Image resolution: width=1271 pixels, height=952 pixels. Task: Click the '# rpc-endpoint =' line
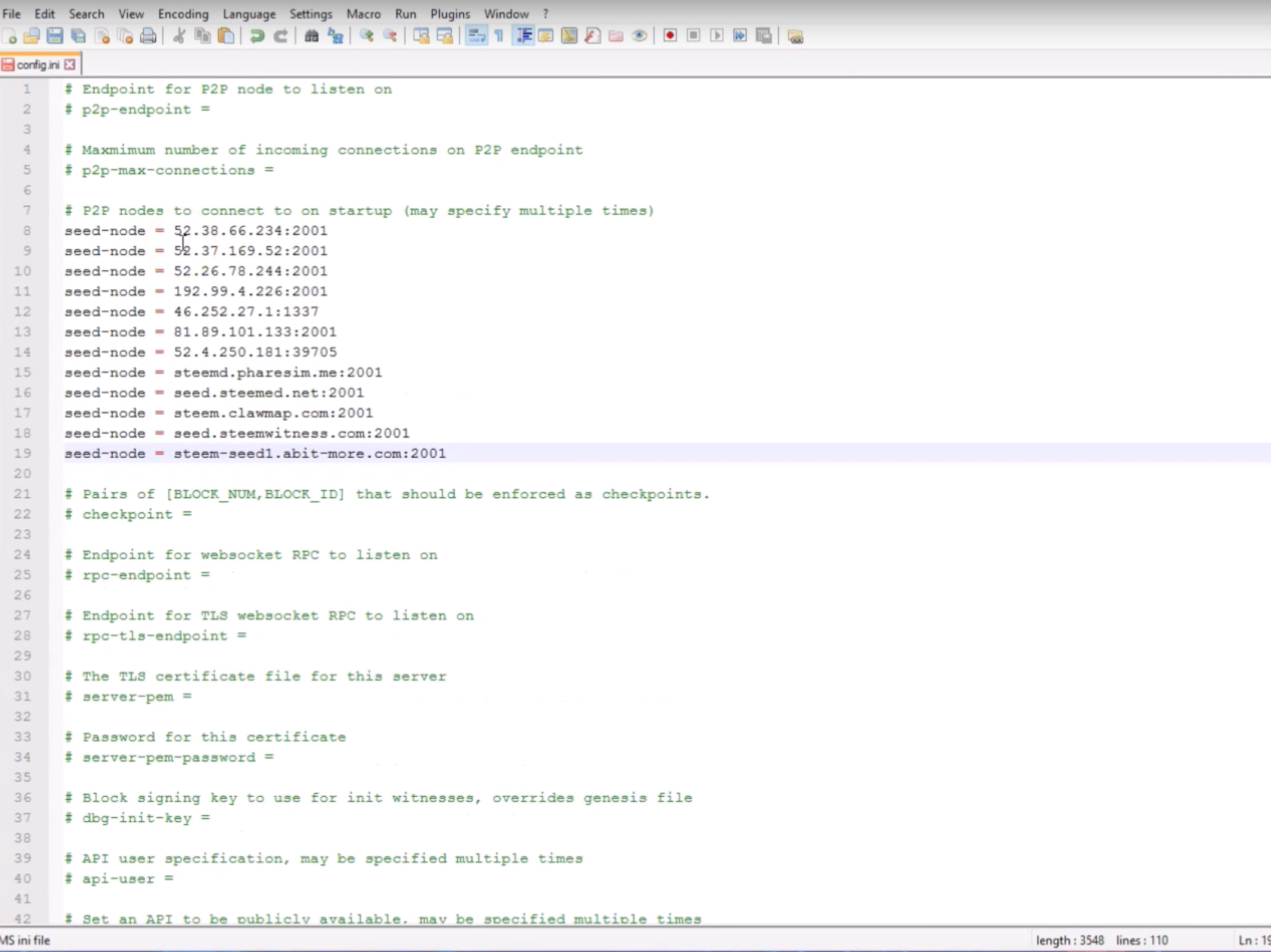[137, 575]
